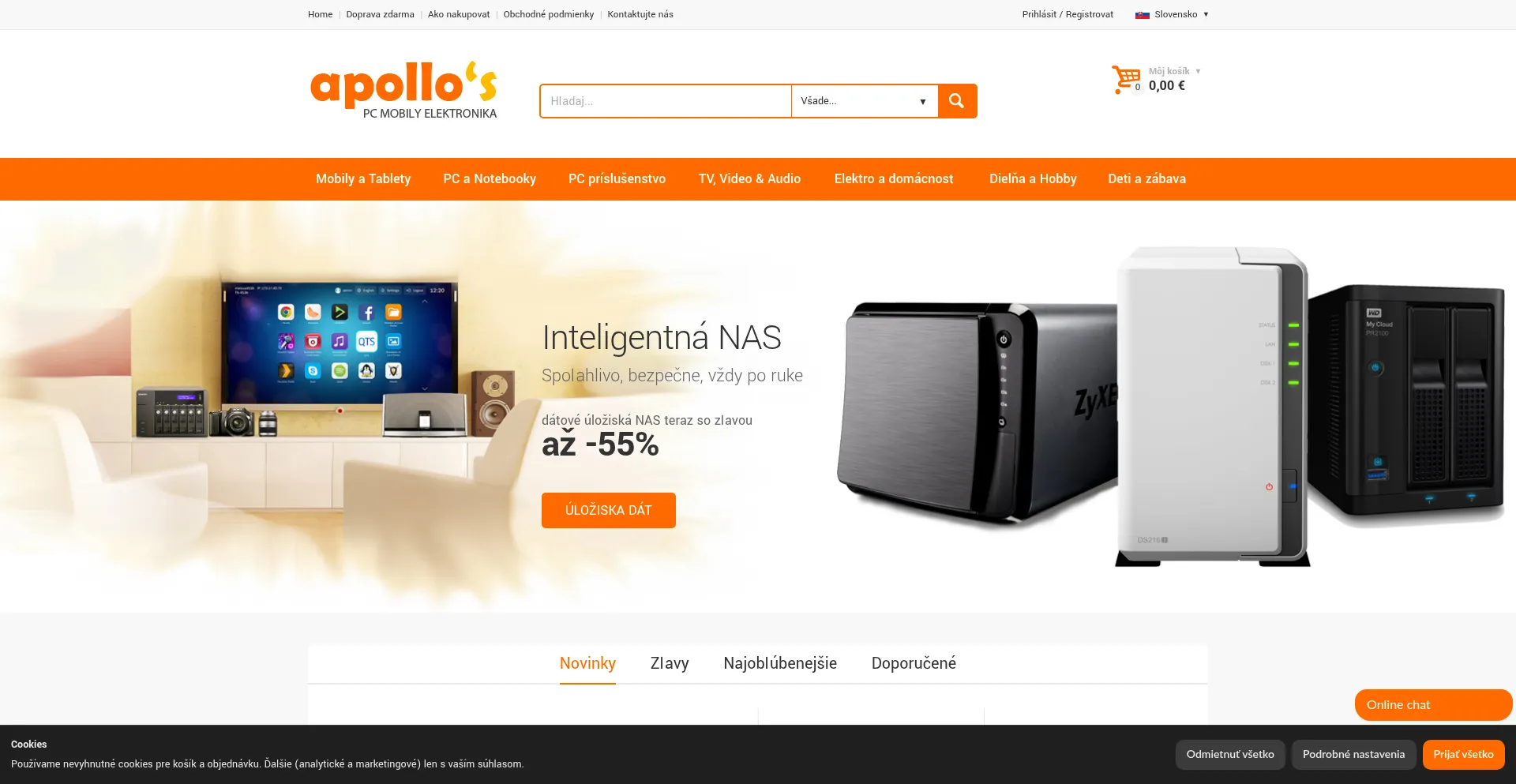1516x784 pixels.
Task: Click the Prihlásiť / Registrovat link
Action: 1068,14
